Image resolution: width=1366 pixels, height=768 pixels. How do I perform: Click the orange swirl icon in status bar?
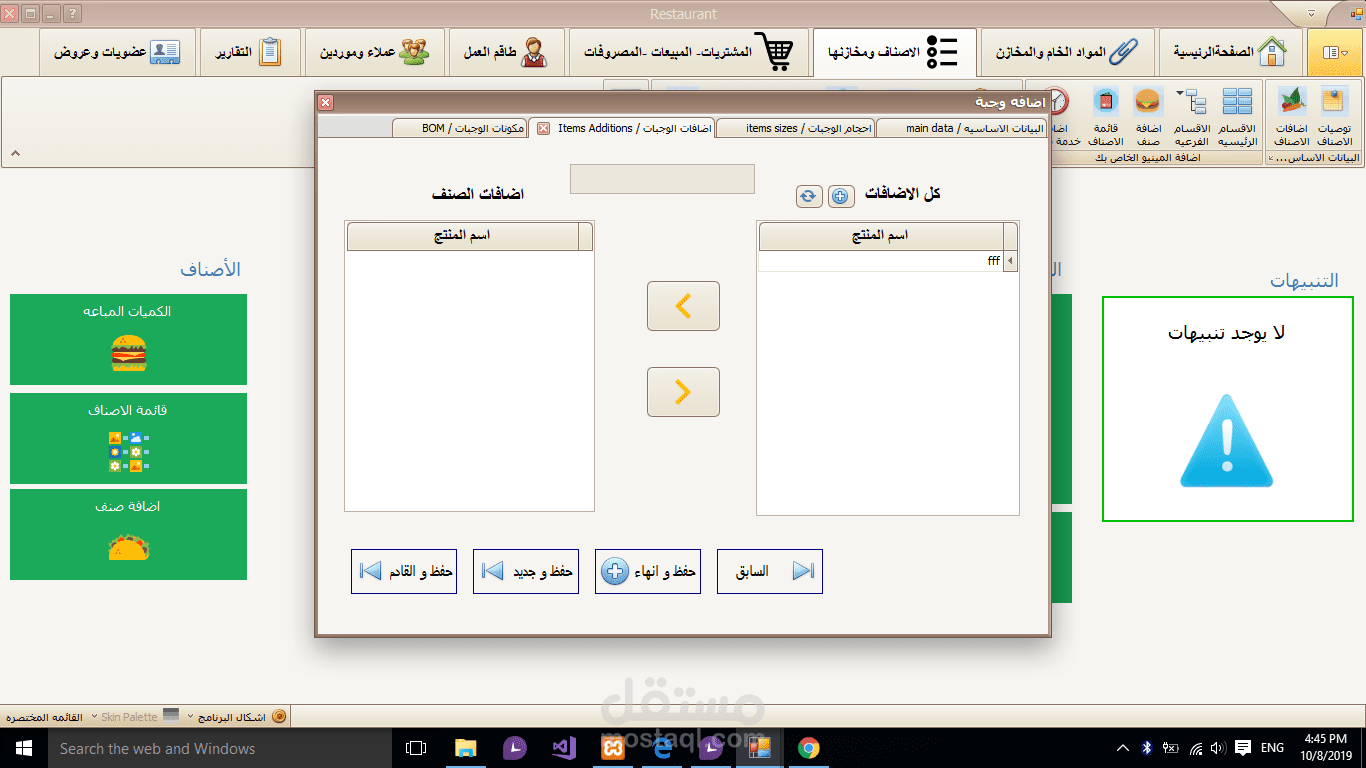point(279,716)
